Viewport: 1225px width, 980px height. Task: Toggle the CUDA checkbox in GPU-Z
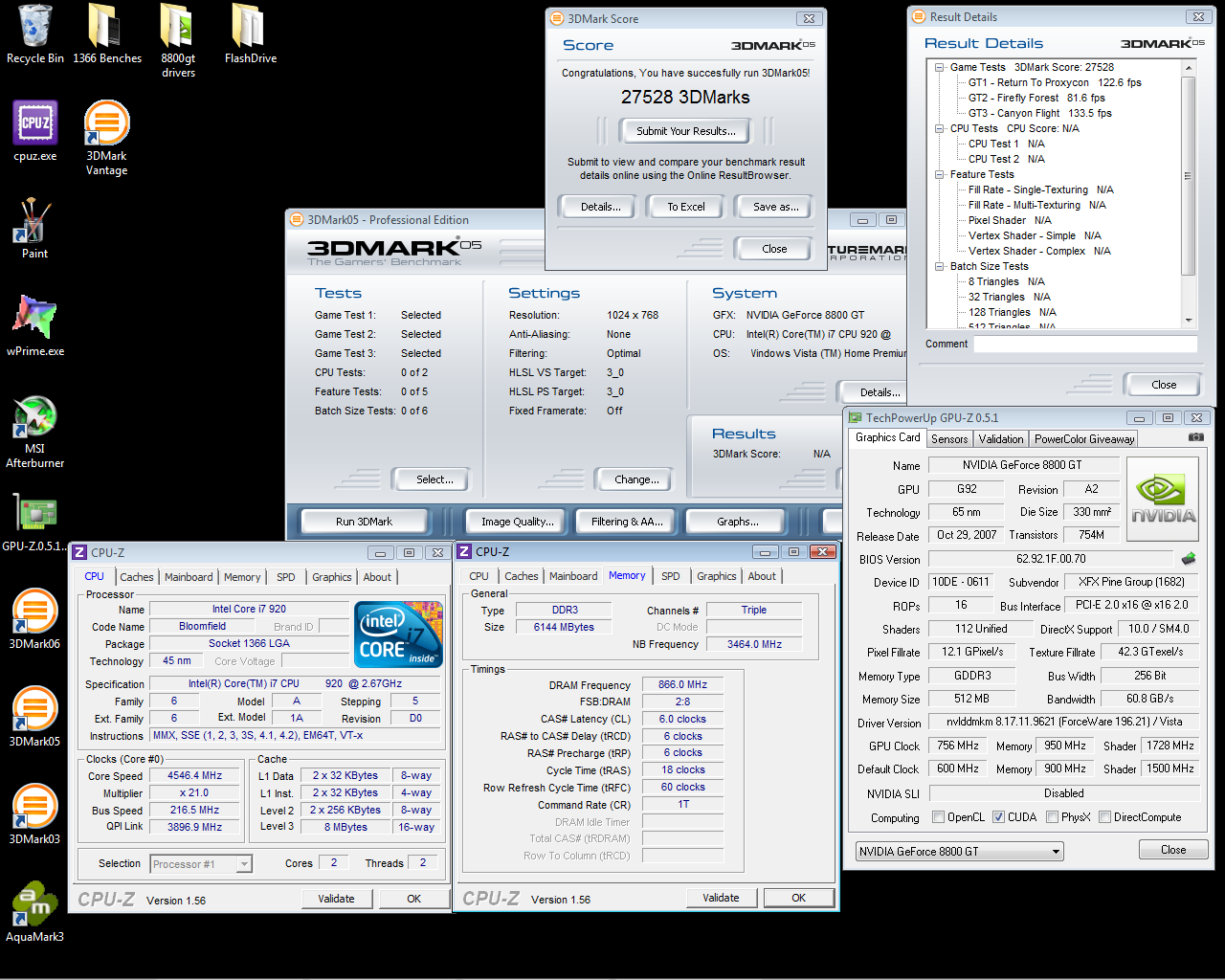tap(998, 817)
